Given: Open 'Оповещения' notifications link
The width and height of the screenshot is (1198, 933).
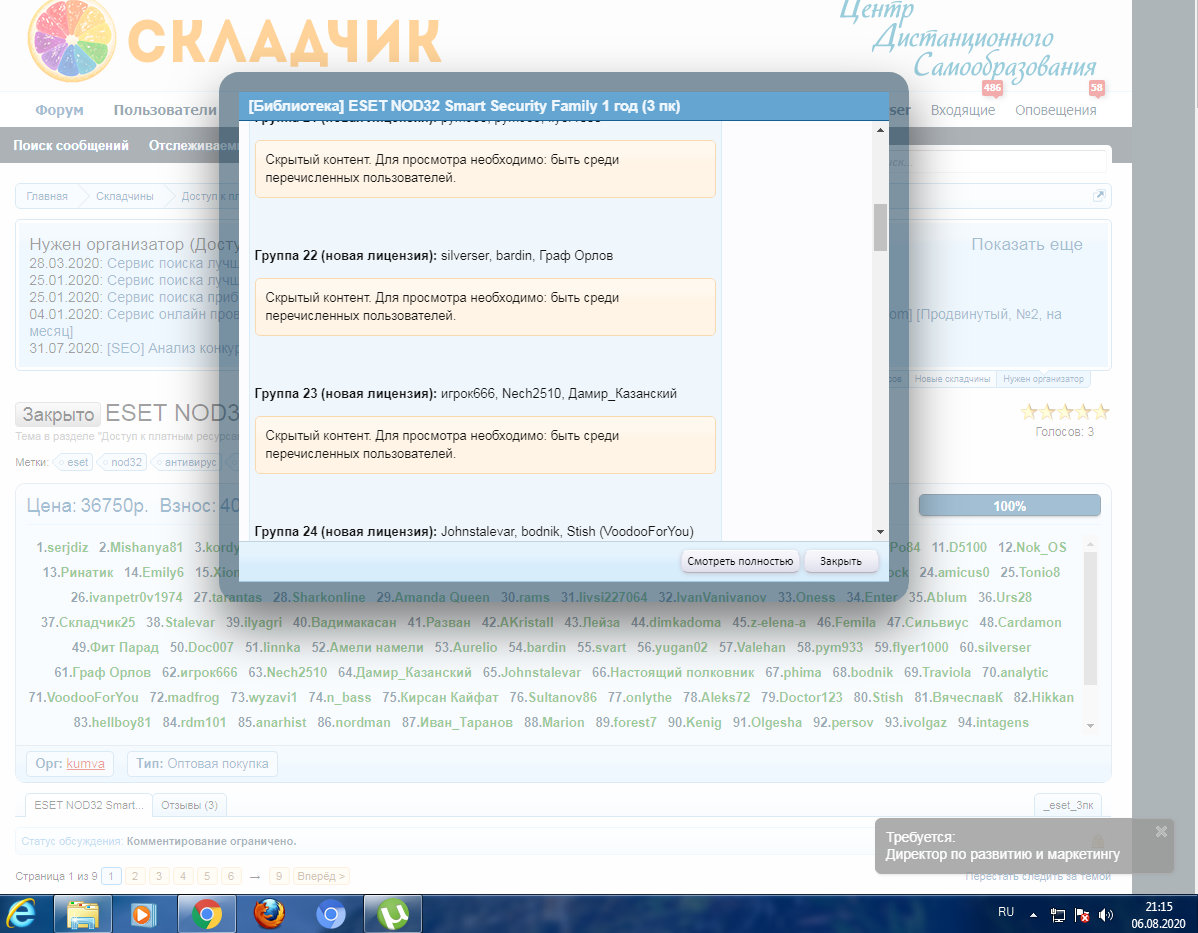Looking at the screenshot, I should pyautogui.click(x=1055, y=110).
